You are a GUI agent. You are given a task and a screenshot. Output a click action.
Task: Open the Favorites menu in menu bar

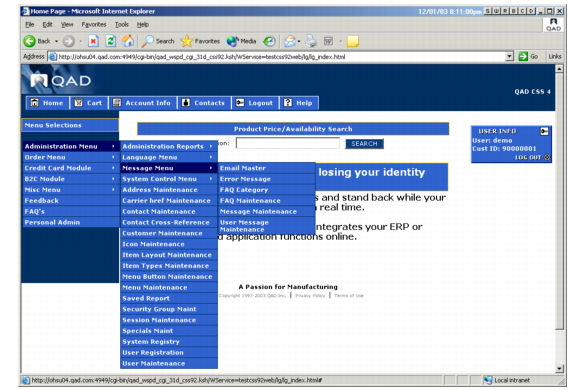pyautogui.click(x=94, y=25)
